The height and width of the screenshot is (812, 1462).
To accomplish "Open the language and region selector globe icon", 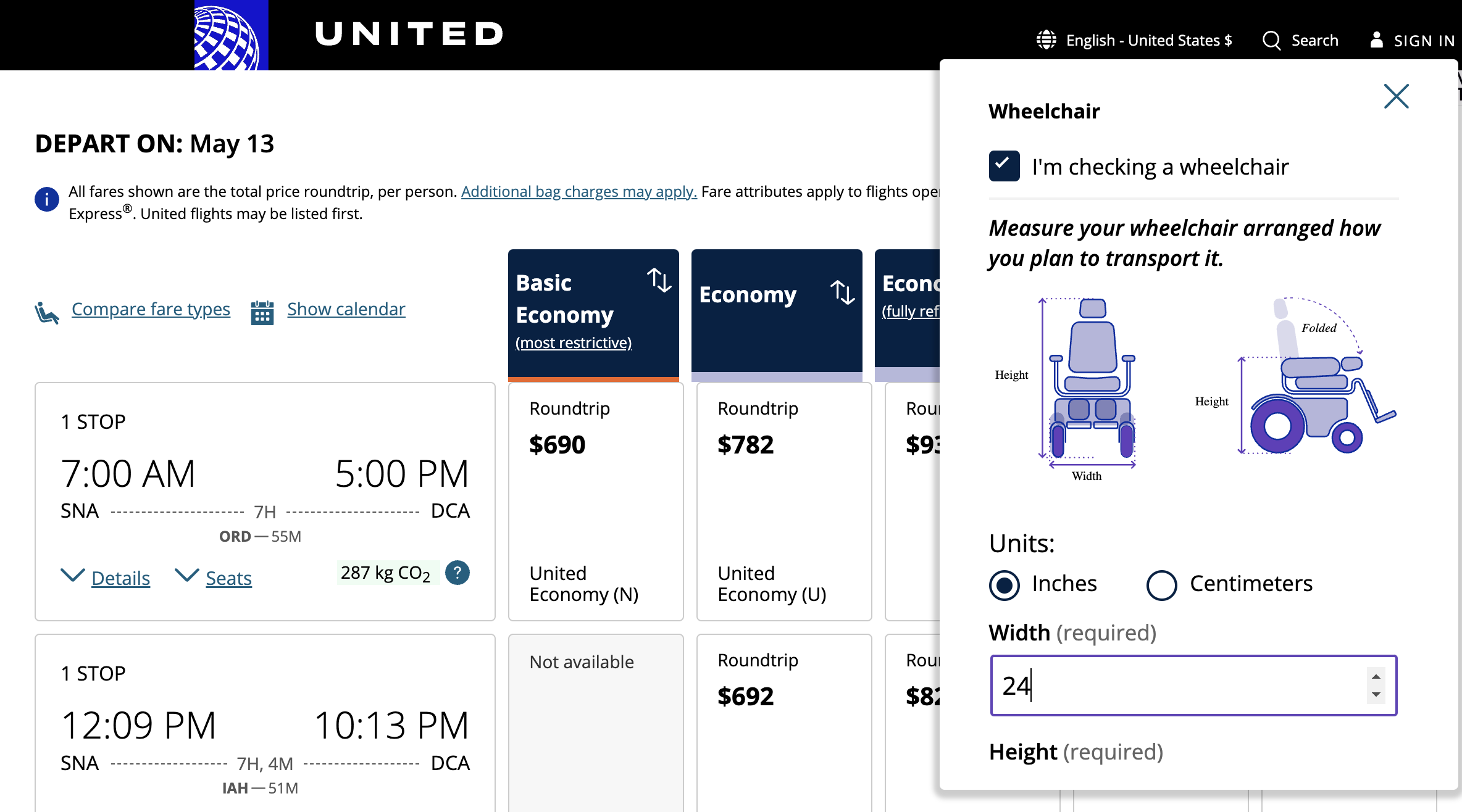I will click(x=1045, y=39).
